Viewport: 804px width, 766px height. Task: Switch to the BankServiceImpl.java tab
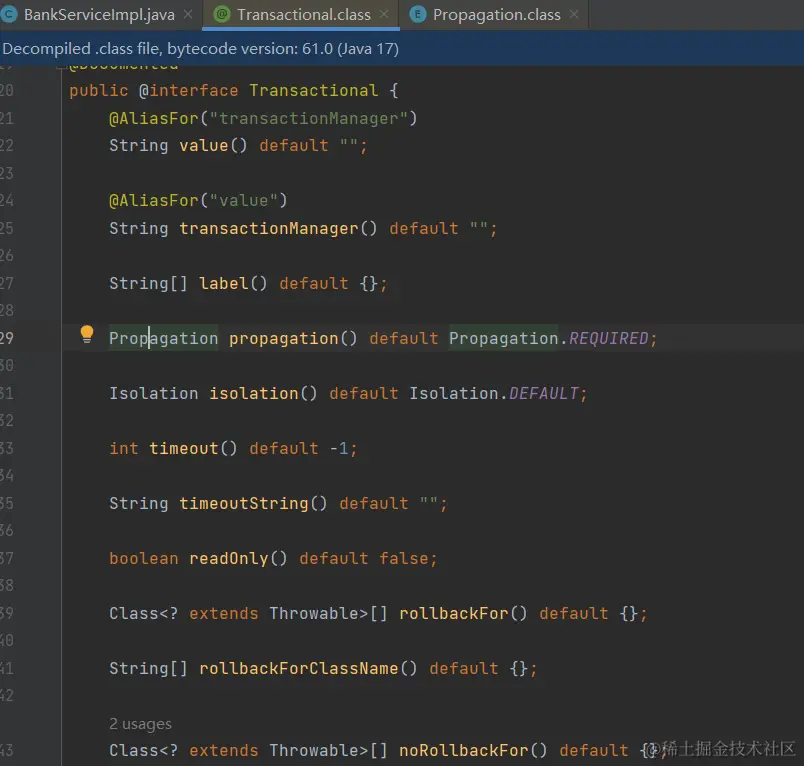click(x=99, y=15)
